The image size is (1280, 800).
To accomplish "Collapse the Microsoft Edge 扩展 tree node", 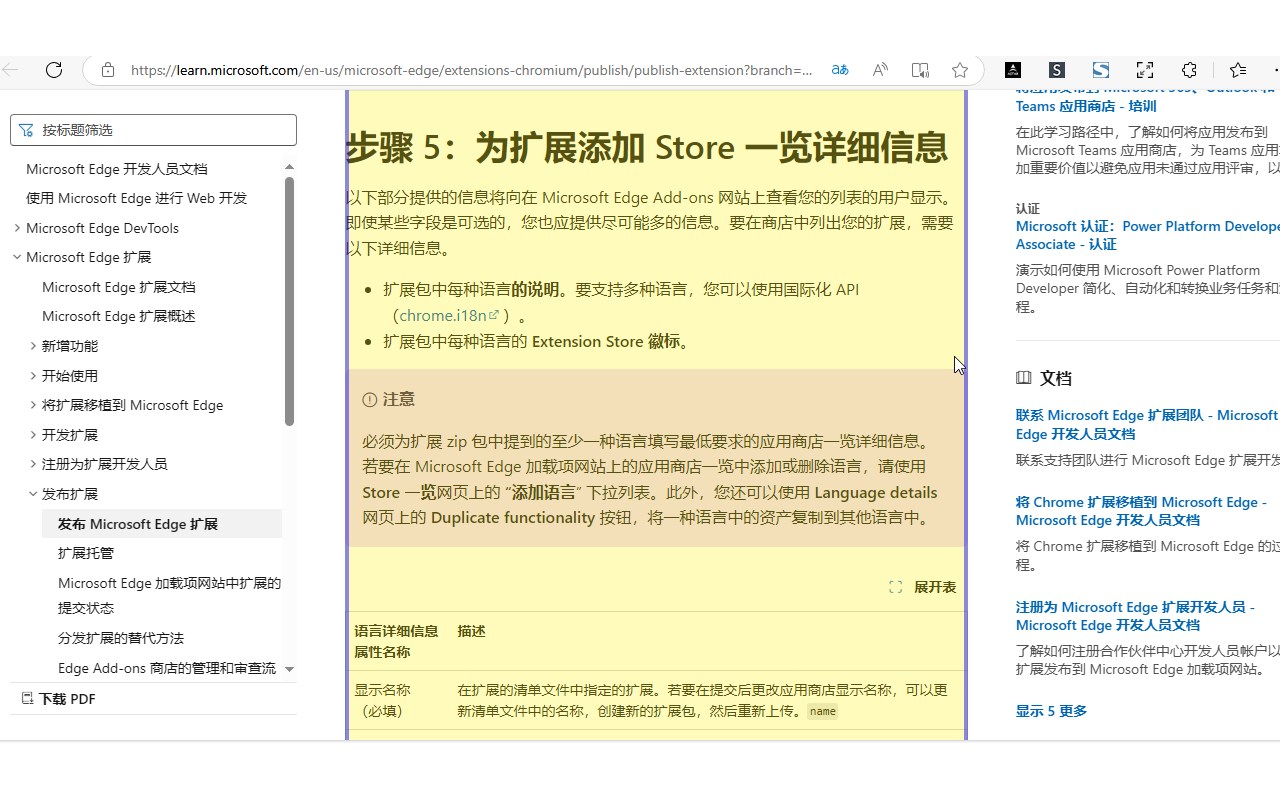I will (17, 257).
